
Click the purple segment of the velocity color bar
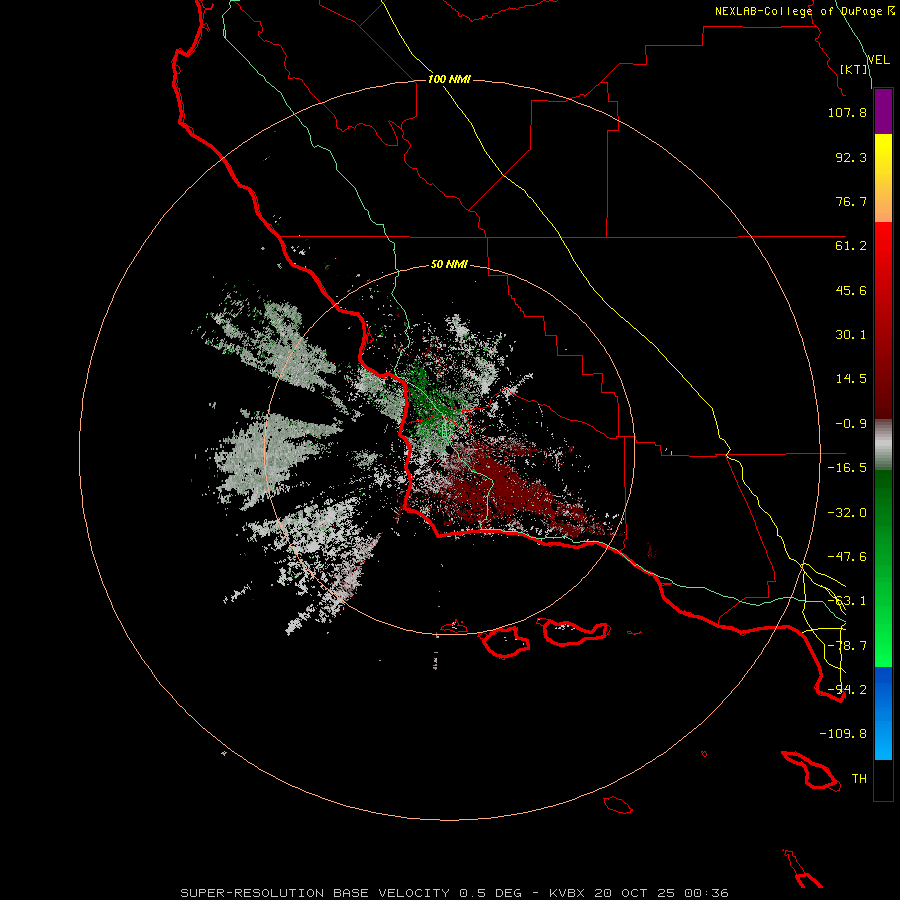883,112
